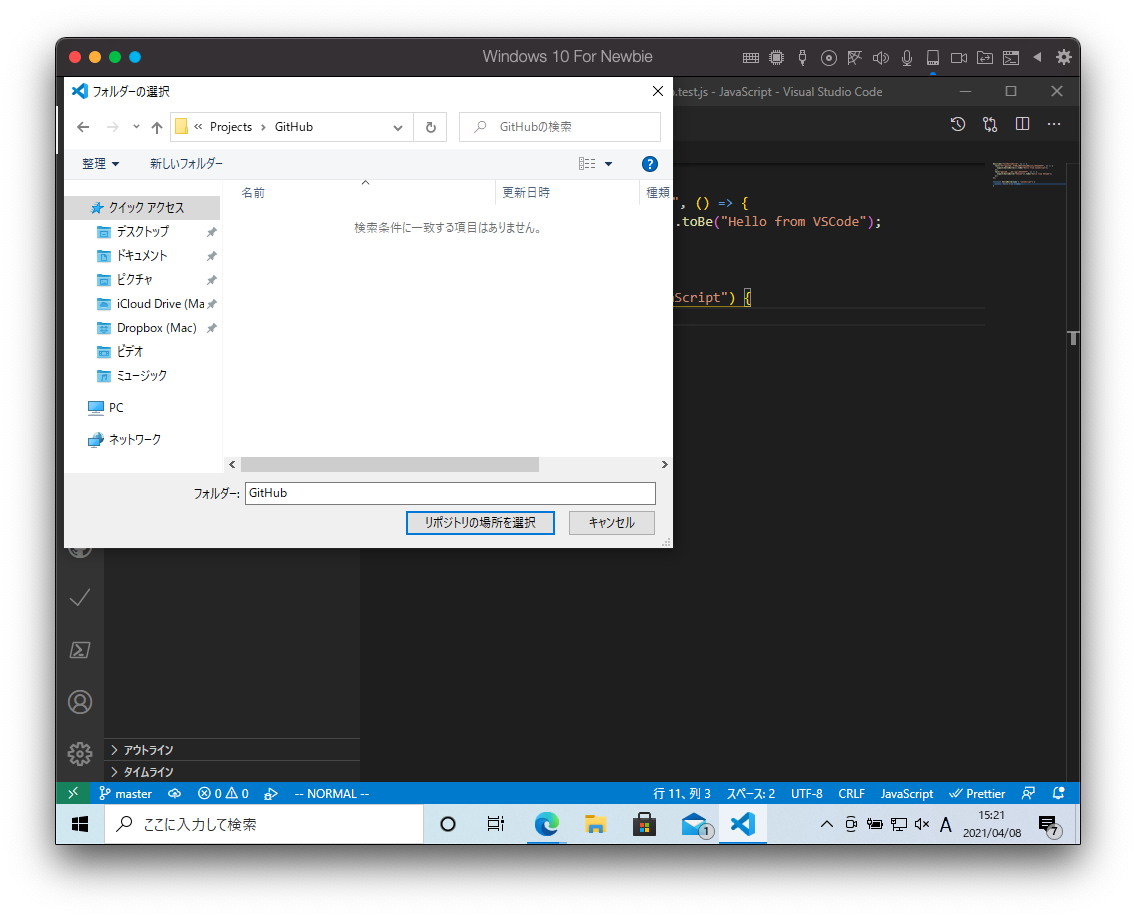Open VS Code editor more actions menu
The height and width of the screenshot is (918, 1136).
click(x=1054, y=124)
